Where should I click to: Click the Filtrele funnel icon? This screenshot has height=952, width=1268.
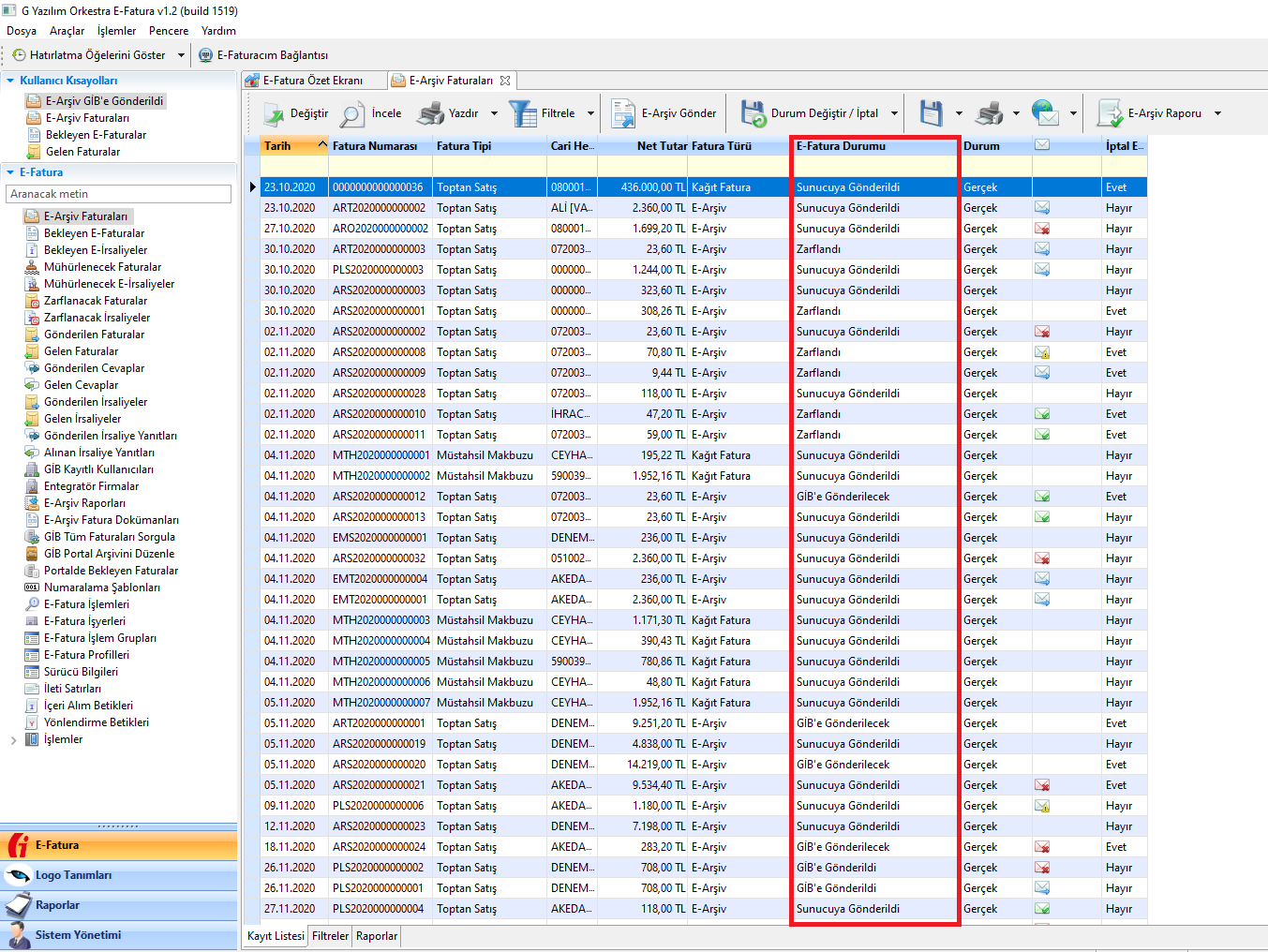pyautogui.click(x=522, y=114)
